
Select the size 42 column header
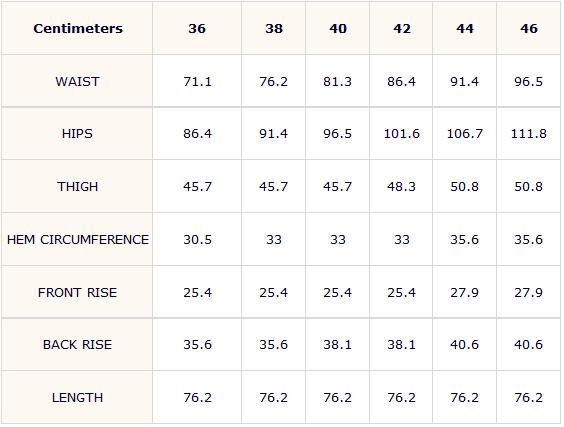[x=401, y=28]
